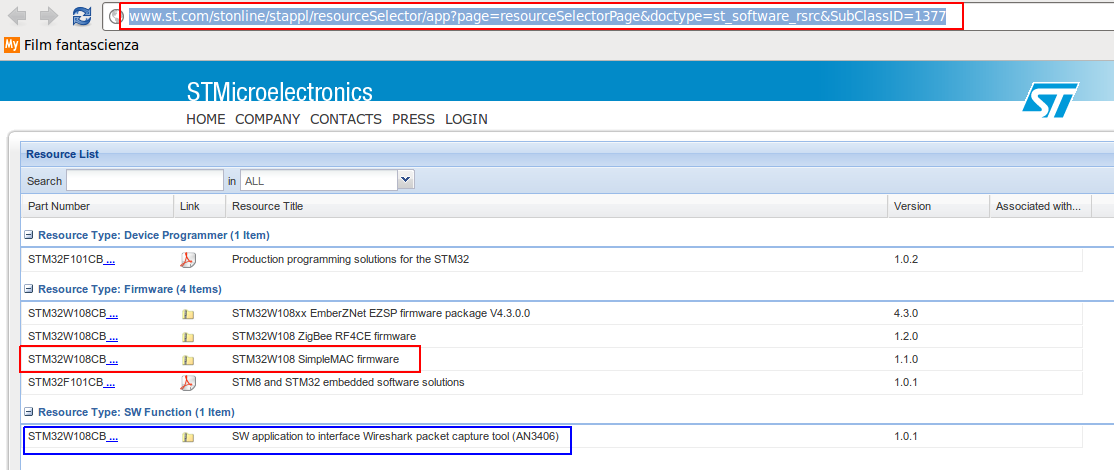Click version 1.0.2 in the Device Programmer row
The image size is (1114, 470).
(x=906, y=259)
